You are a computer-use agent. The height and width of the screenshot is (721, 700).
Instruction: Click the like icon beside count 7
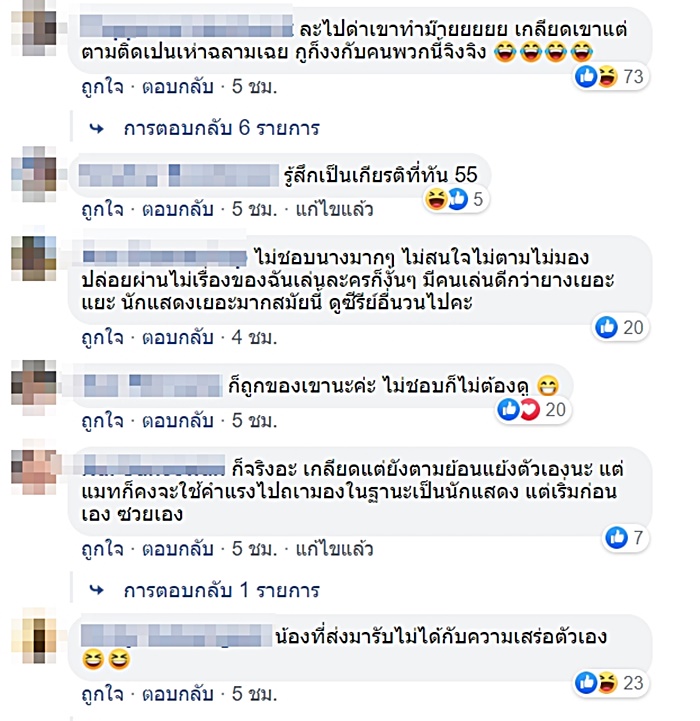point(616,538)
